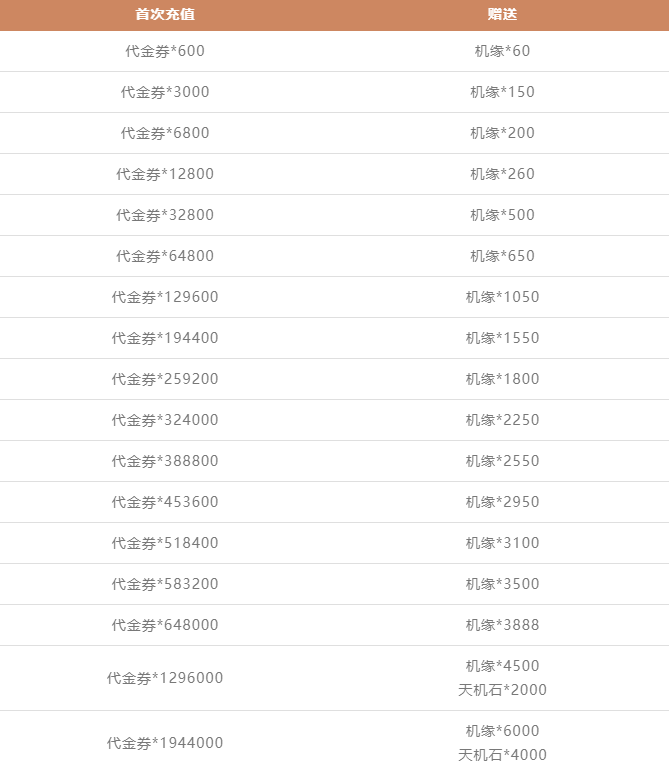Select the 机缘*60 reward cell
Screen dimensions: 669x775
coord(502,51)
